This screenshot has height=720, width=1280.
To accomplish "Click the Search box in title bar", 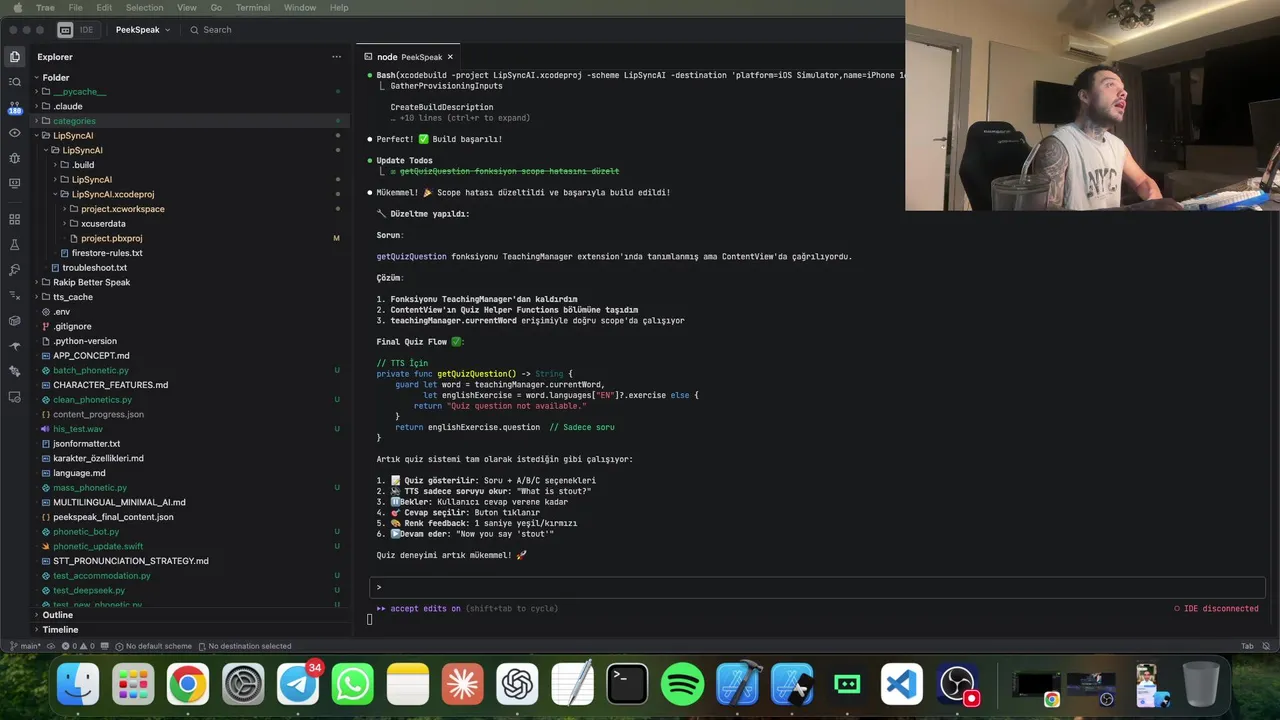I will (210, 30).
